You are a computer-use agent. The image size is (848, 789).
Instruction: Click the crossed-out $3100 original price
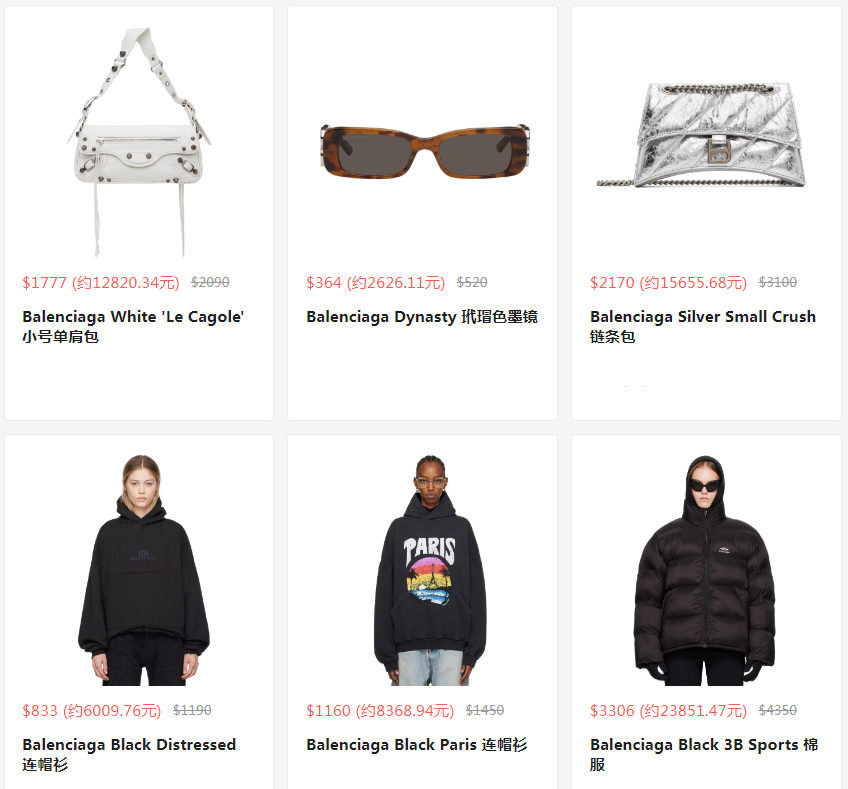click(x=777, y=282)
